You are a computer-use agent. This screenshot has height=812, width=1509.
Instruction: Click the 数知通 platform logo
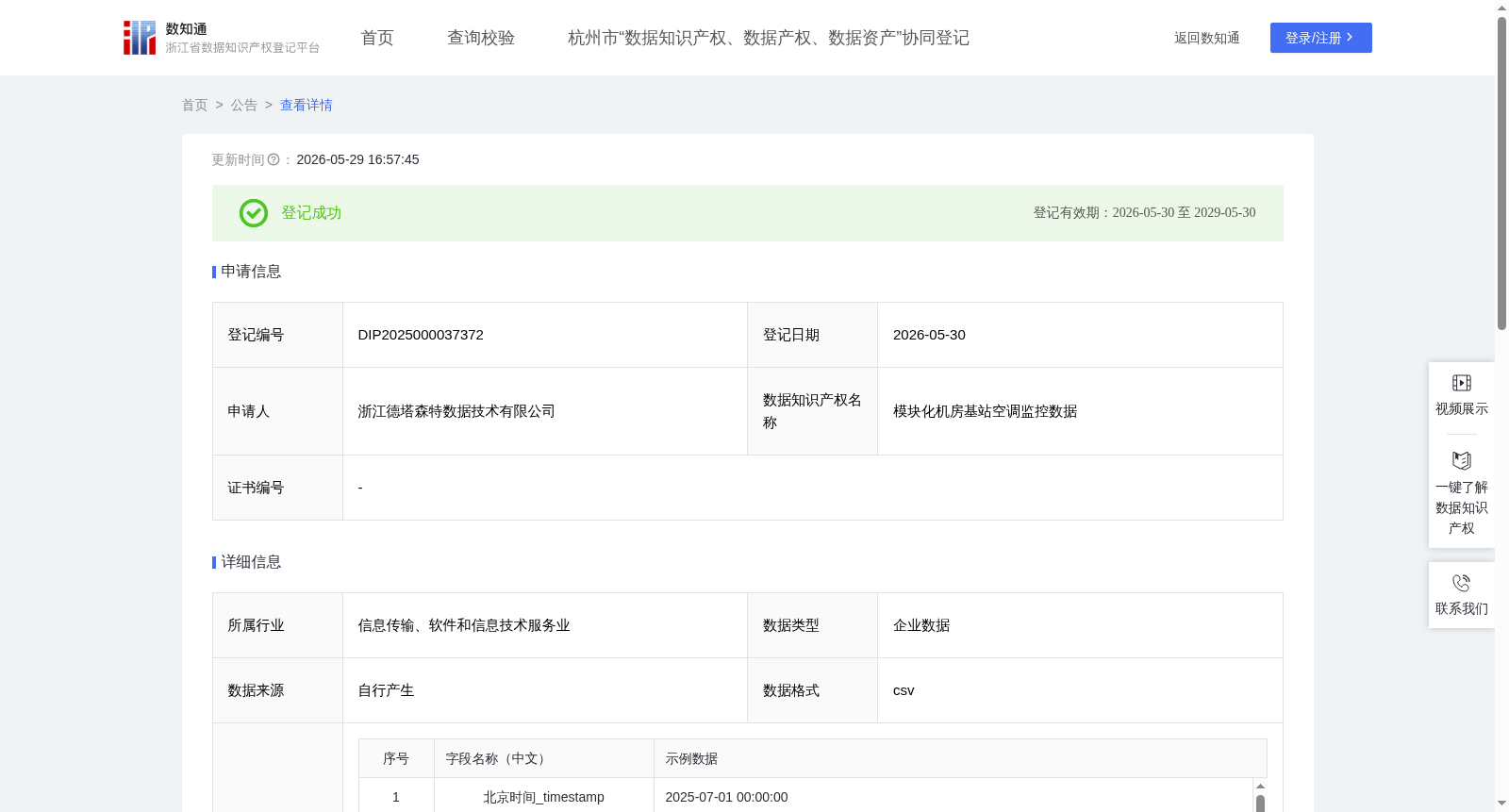click(140, 38)
